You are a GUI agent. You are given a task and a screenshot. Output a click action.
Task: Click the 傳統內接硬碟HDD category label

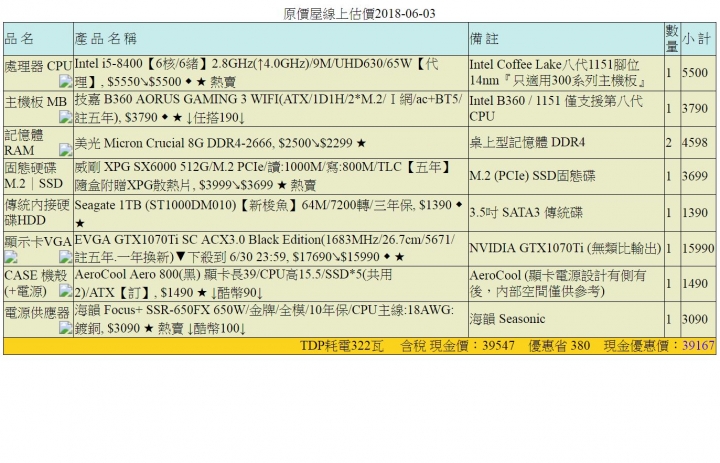[x=37, y=212]
